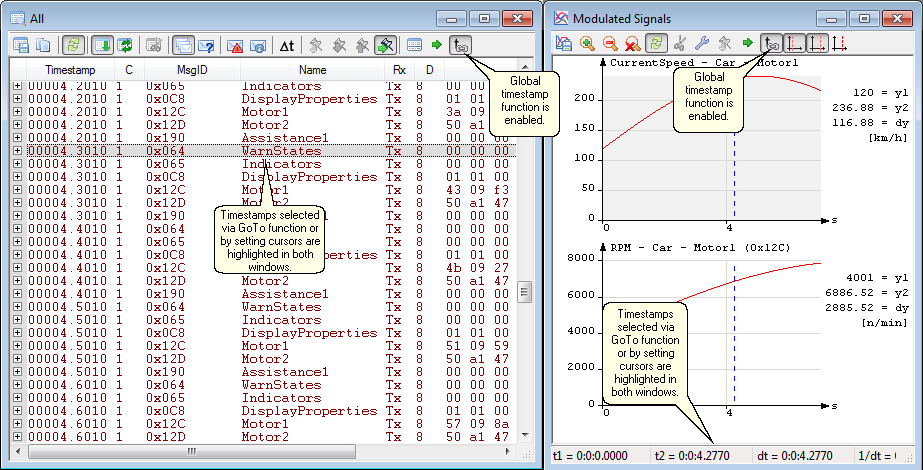Viewport: 923px width, 470px height.
Task: Toggle global timestamp in All window
Action: pos(461,45)
